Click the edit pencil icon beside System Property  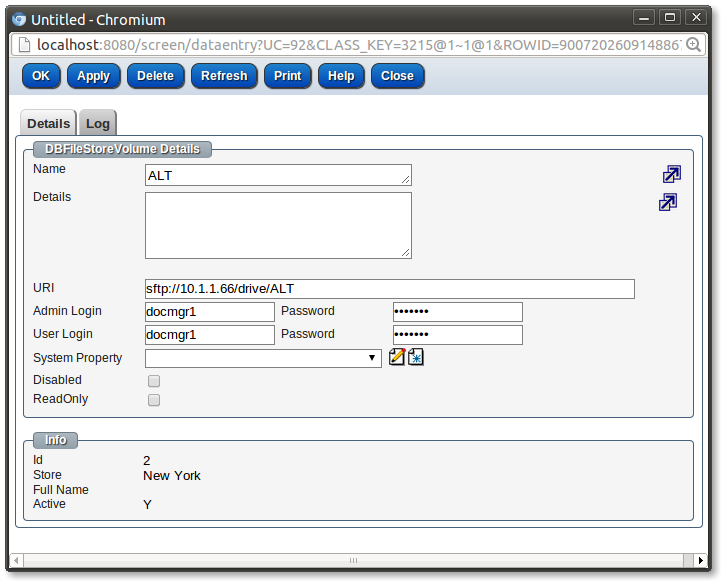coord(397,357)
